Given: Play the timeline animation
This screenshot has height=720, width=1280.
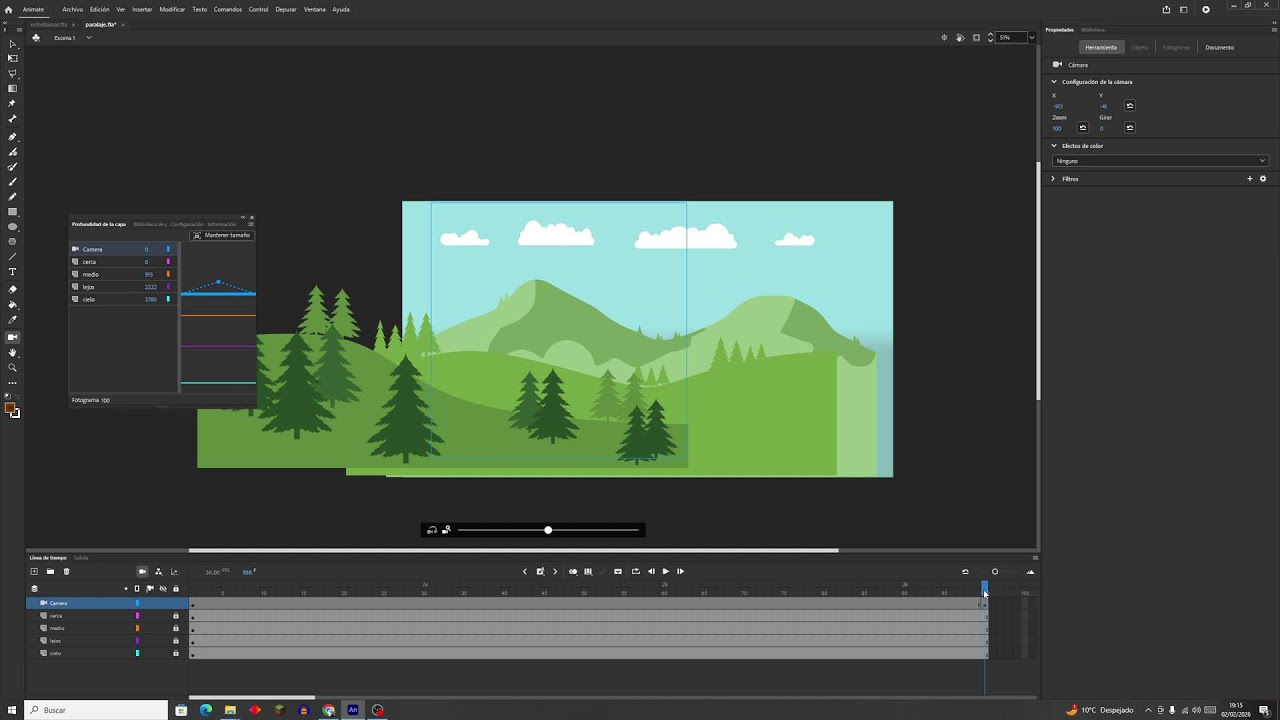Looking at the screenshot, I should (x=665, y=571).
